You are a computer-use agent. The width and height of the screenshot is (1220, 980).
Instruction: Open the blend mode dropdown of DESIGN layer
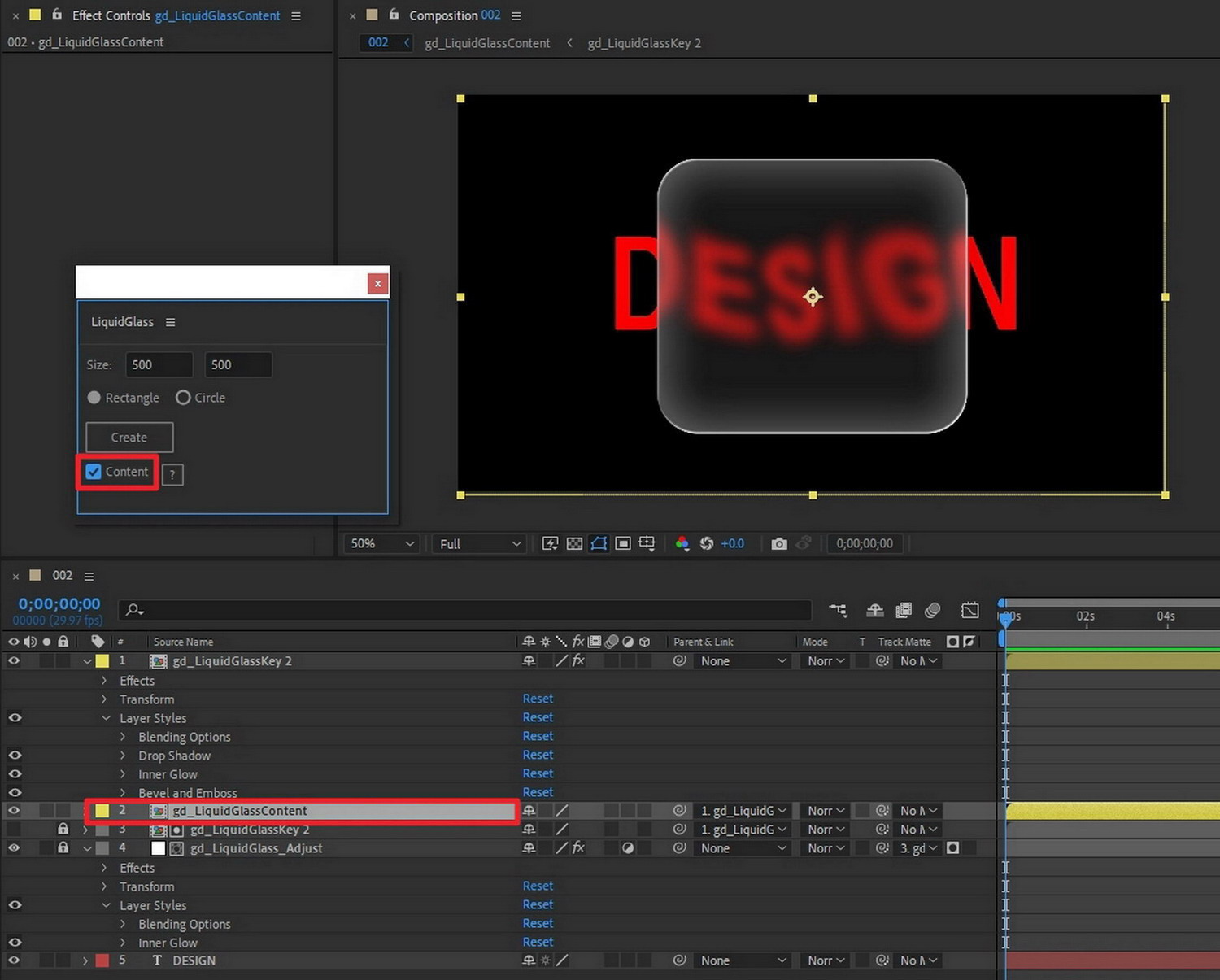pyautogui.click(x=826, y=960)
